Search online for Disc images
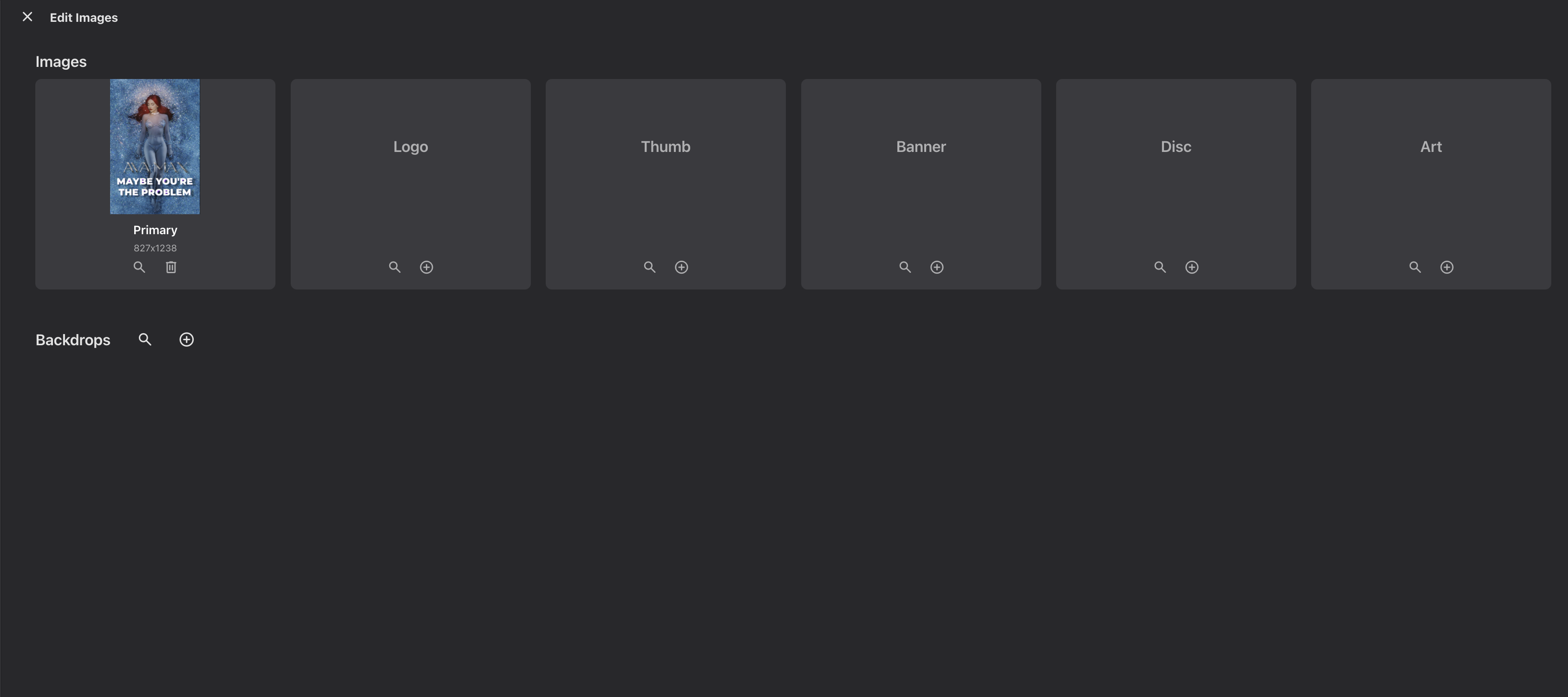 [x=1160, y=267]
